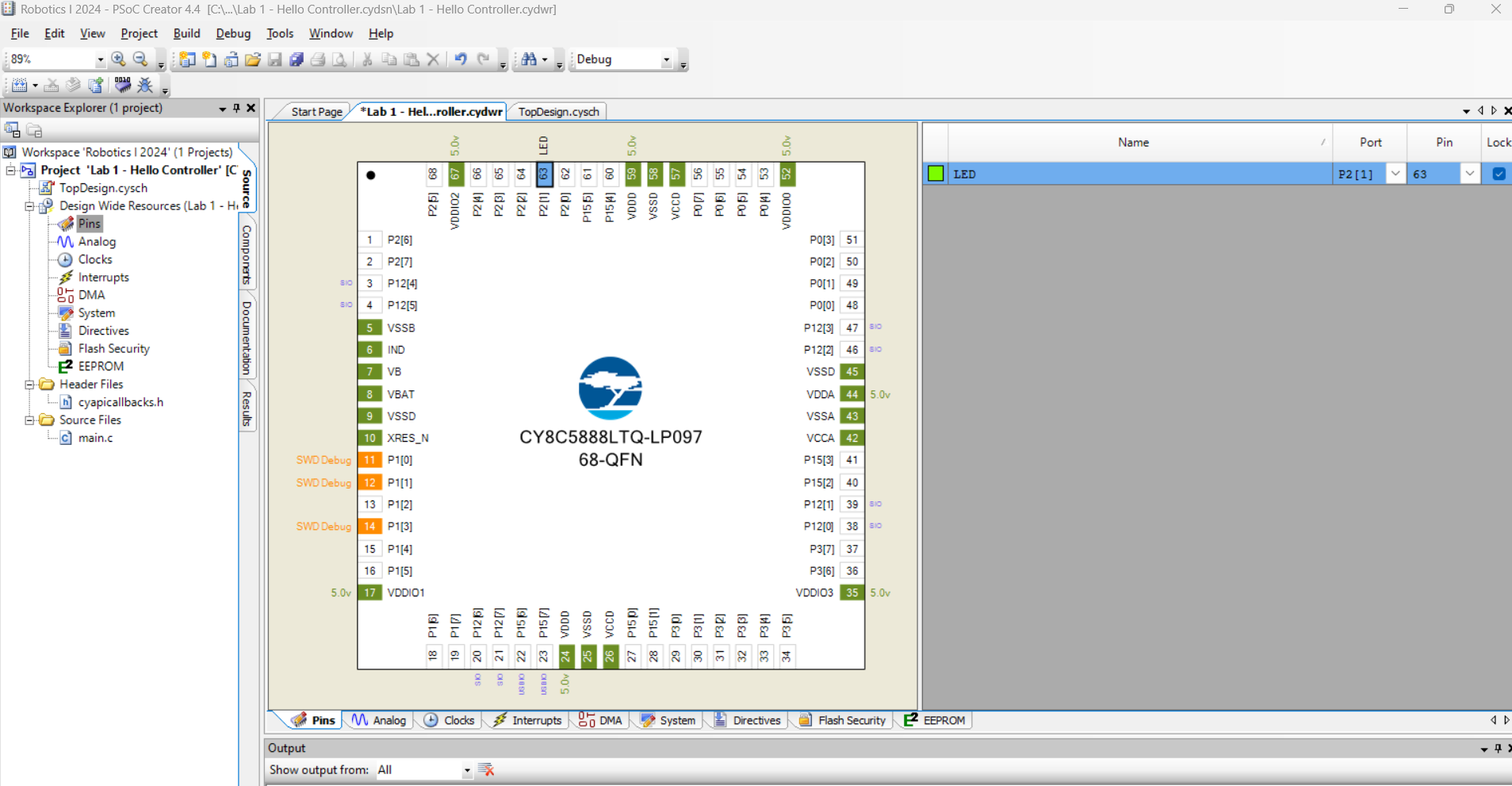Open the 89% zoom level dropdown
This screenshot has width=1512, height=786.
coord(100,59)
